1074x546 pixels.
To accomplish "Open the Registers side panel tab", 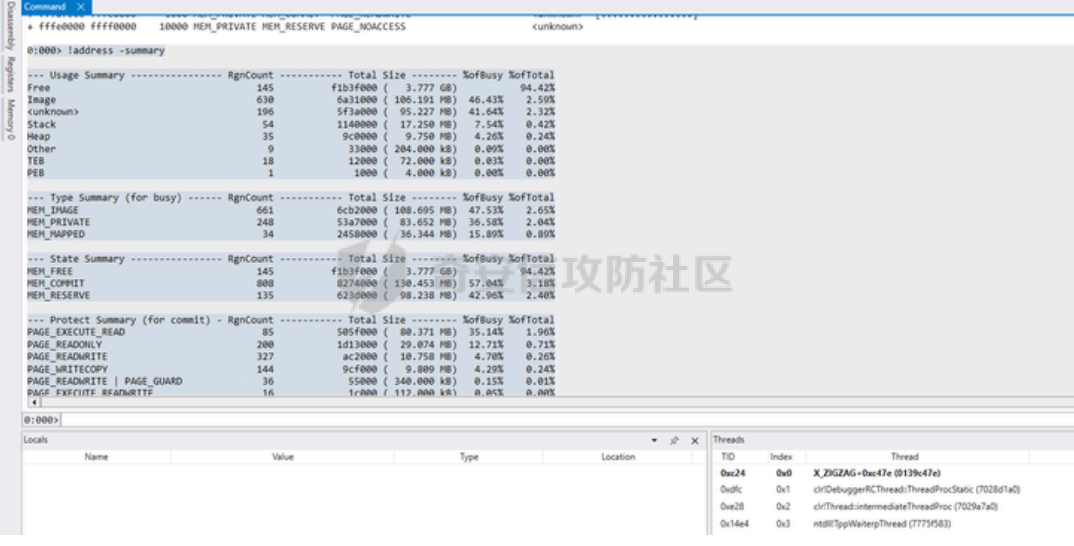I will (x=10, y=75).
